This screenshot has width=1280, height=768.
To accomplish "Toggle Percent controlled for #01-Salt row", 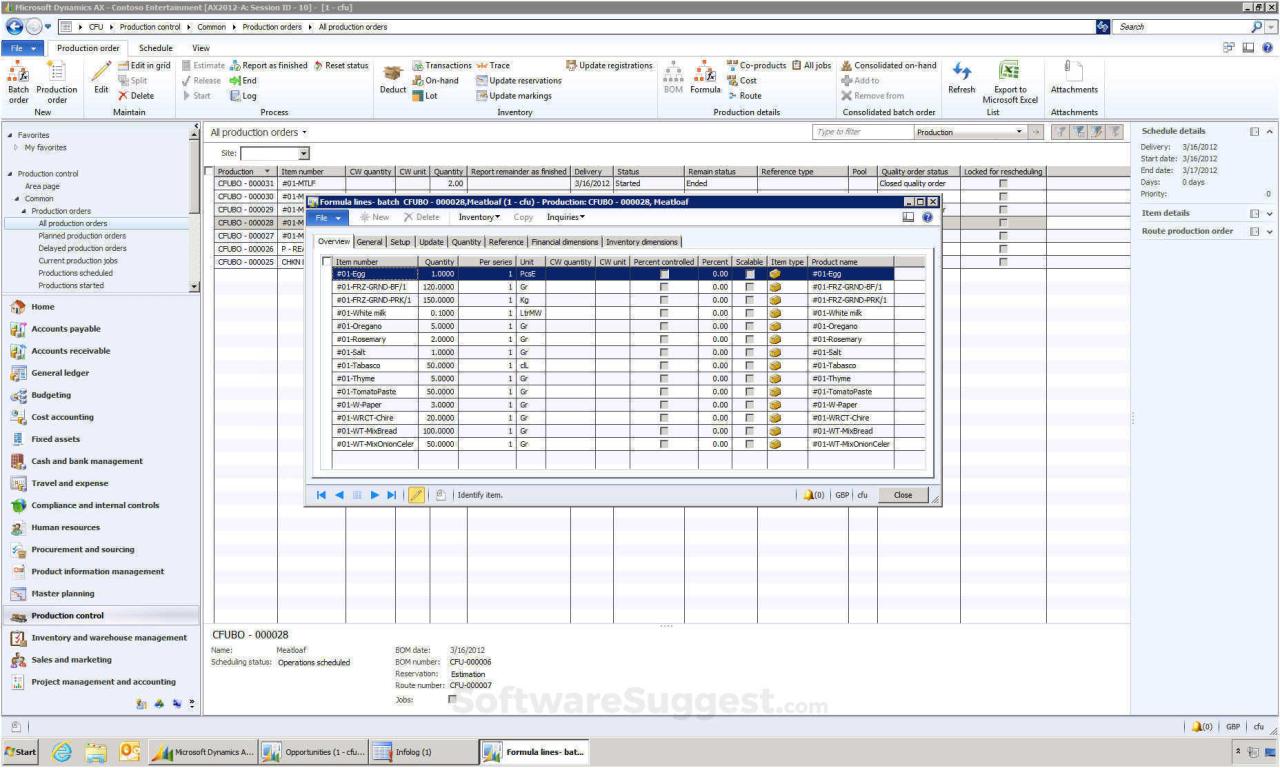I will click(x=663, y=352).
